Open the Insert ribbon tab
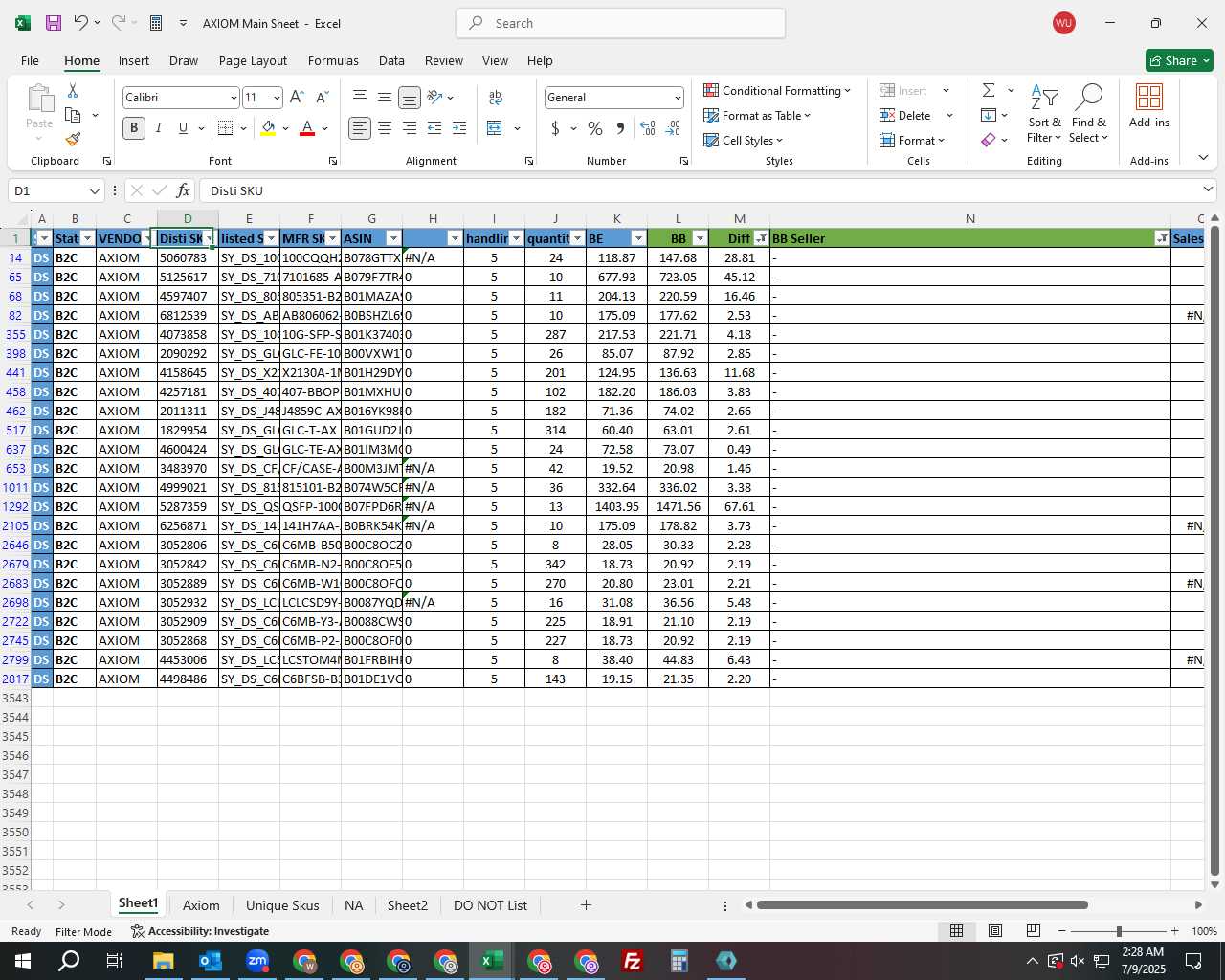This screenshot has width=1225, height=980. click(134, 60)
